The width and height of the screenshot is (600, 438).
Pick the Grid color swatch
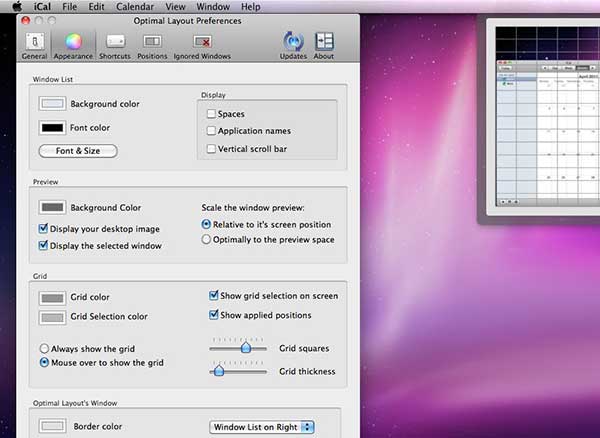(x=52, y=298)
